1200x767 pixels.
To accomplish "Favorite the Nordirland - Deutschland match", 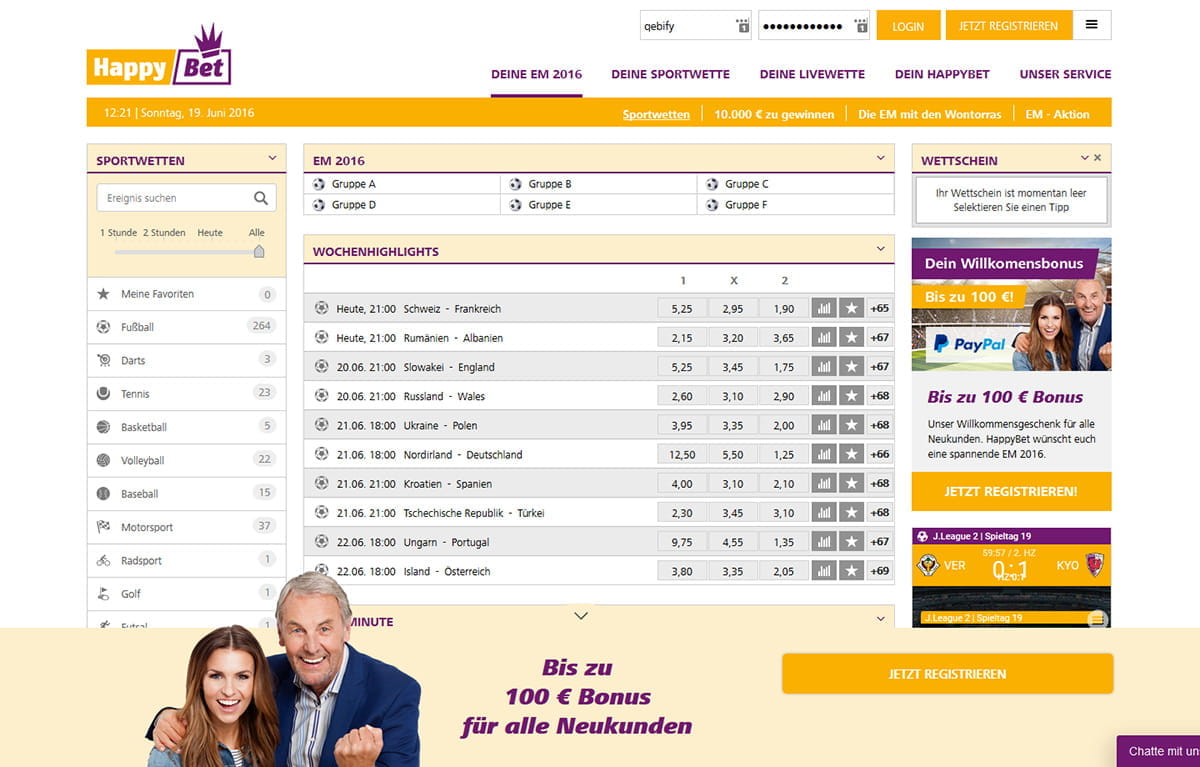I will [851, 454].
